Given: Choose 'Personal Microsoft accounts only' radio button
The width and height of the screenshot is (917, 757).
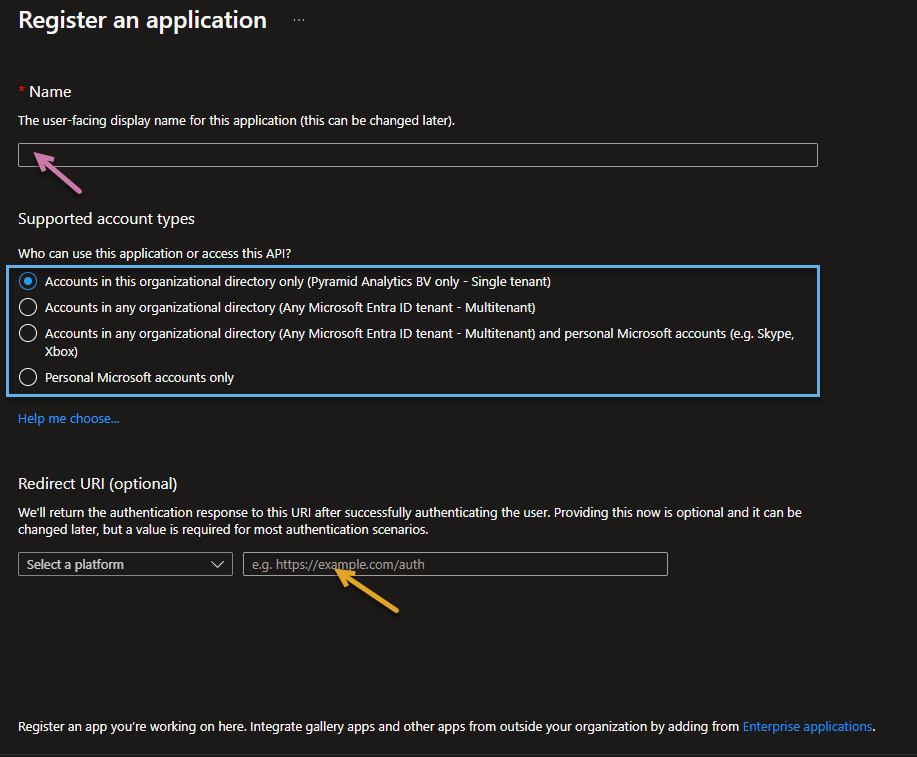Looking at the screenshot, I should pyautogui.click(x=28, y=377).
